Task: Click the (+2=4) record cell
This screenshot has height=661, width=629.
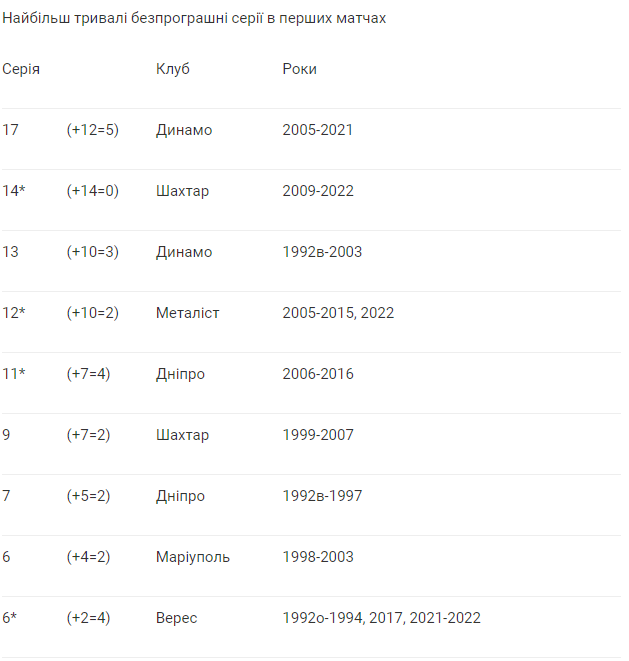Action: [89, 618]
